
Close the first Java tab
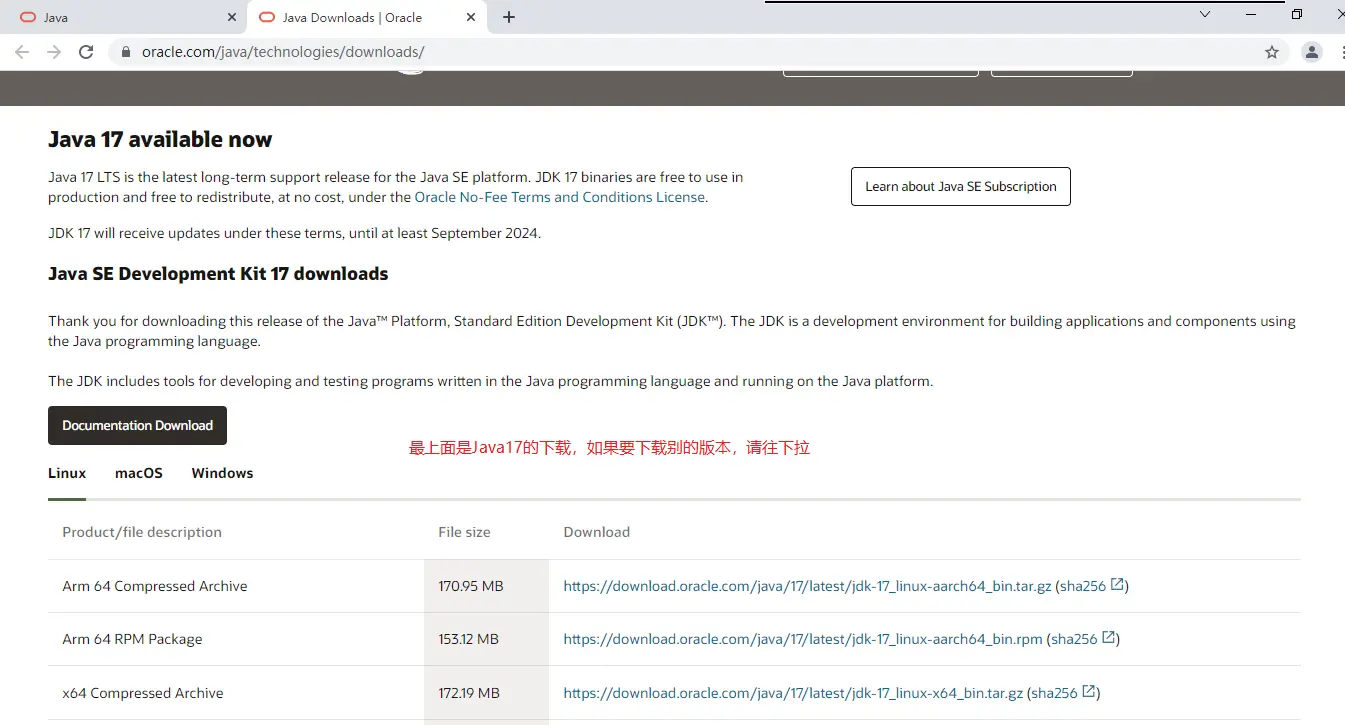(x=232, y=17)
